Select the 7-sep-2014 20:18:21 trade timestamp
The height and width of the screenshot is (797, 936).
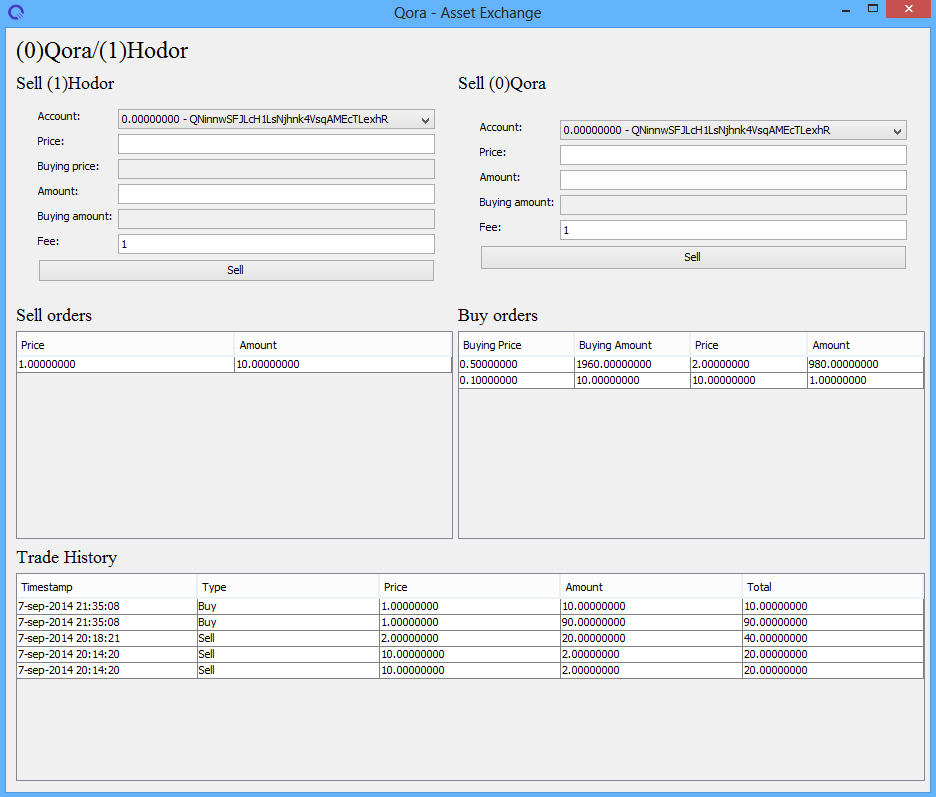[107, 638]
